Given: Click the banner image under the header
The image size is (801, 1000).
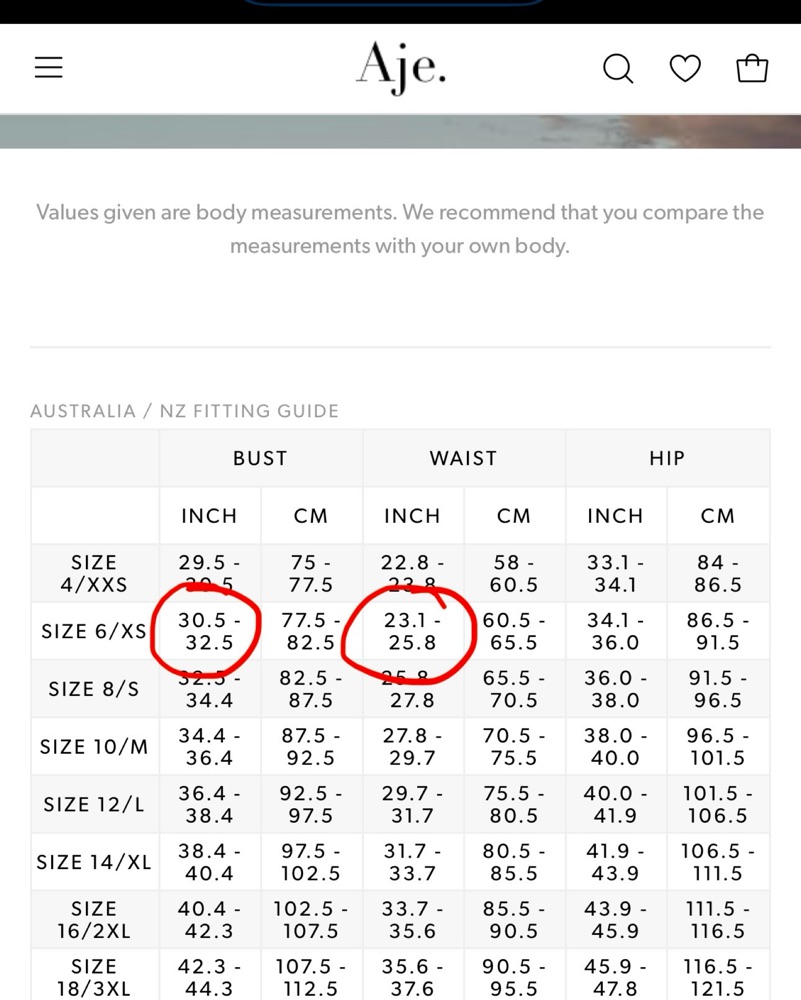Looking at the screenshot, I should (x=400, y=132).
